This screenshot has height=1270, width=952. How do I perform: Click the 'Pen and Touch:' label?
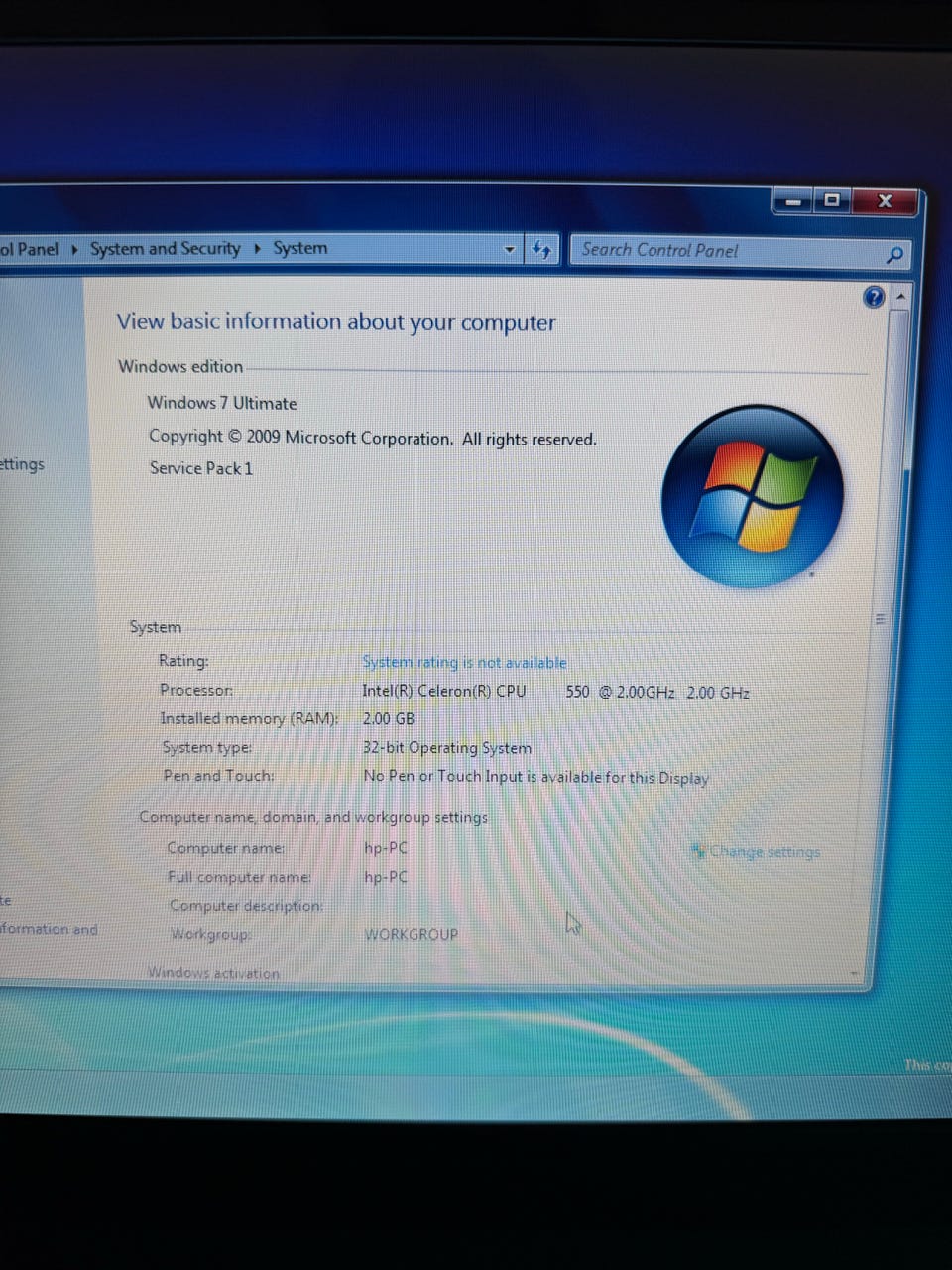(x=219, y=776)
